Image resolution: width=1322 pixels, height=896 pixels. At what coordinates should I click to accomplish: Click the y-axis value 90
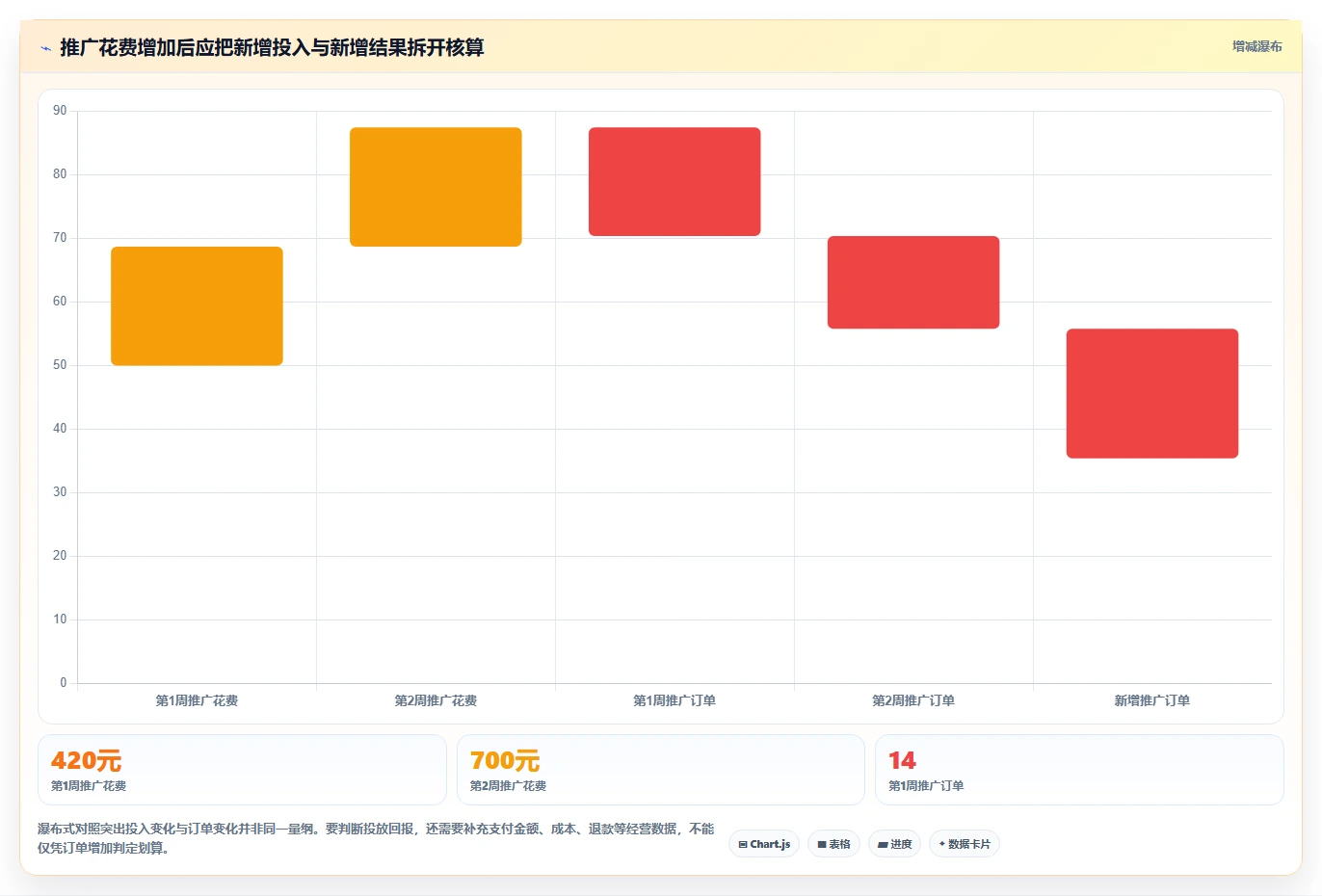60,111
